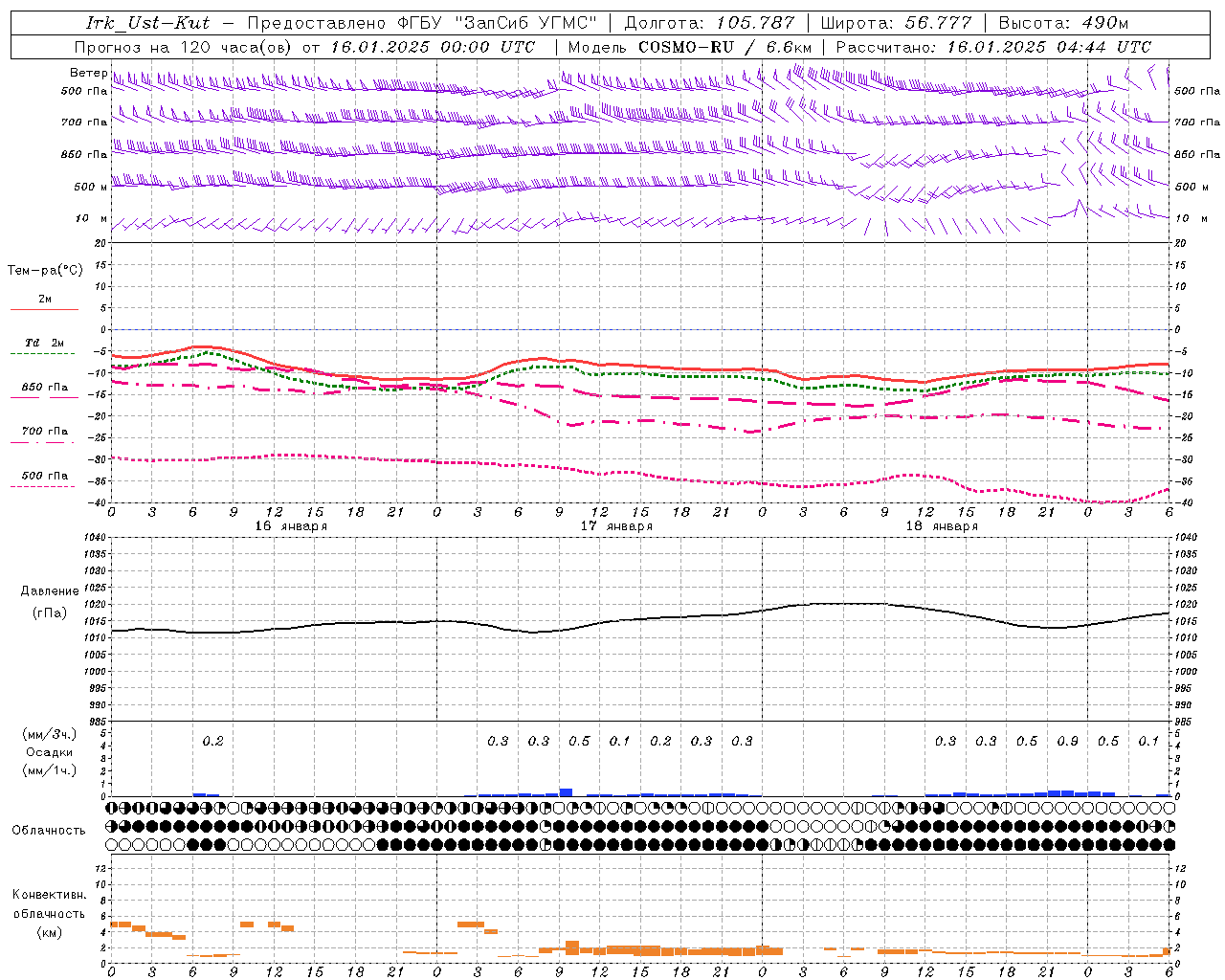Click the "Тем-ра(°C)" temperature label

45,271
